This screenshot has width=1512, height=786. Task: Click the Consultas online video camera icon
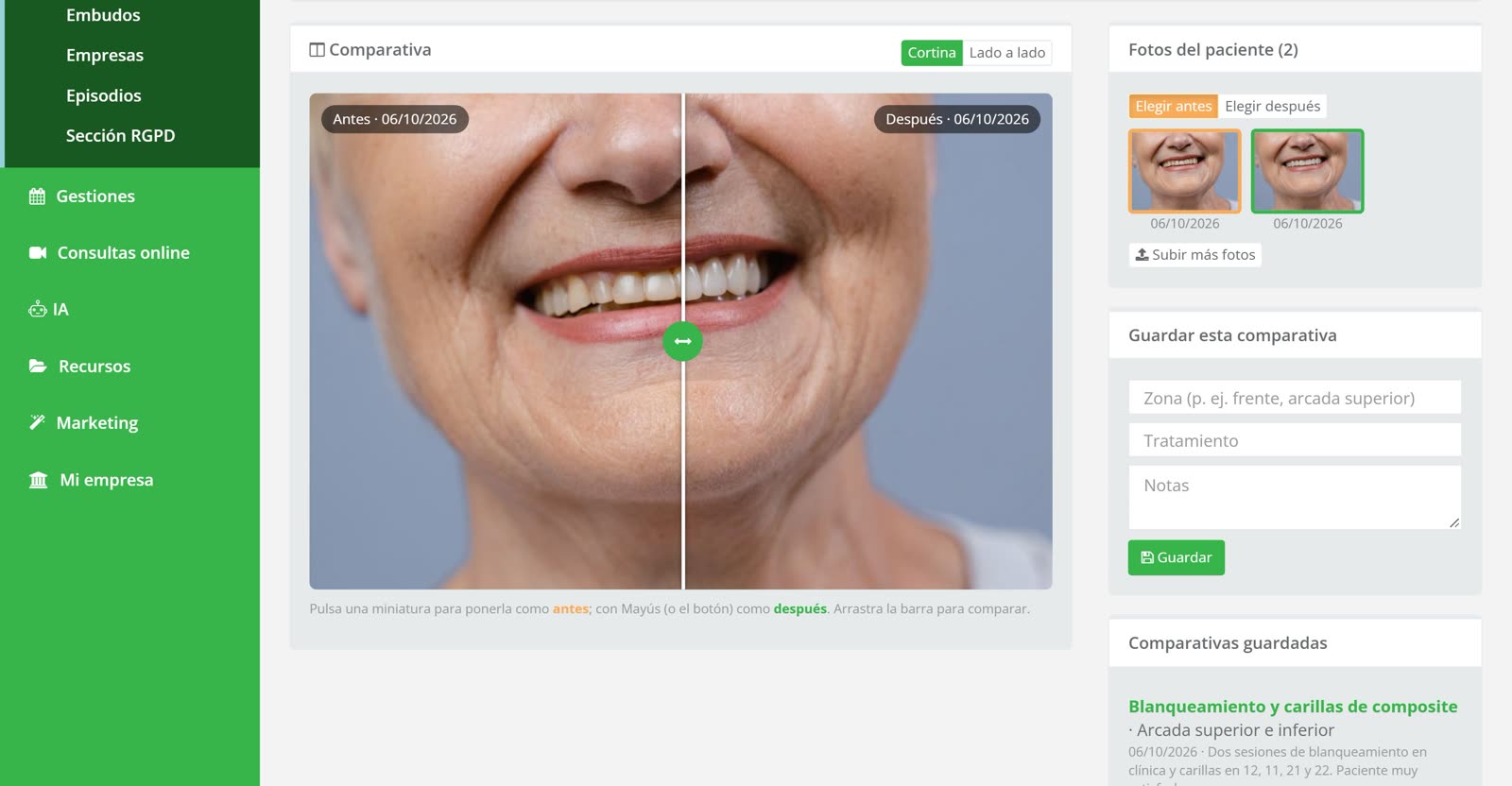click(38, 253)
